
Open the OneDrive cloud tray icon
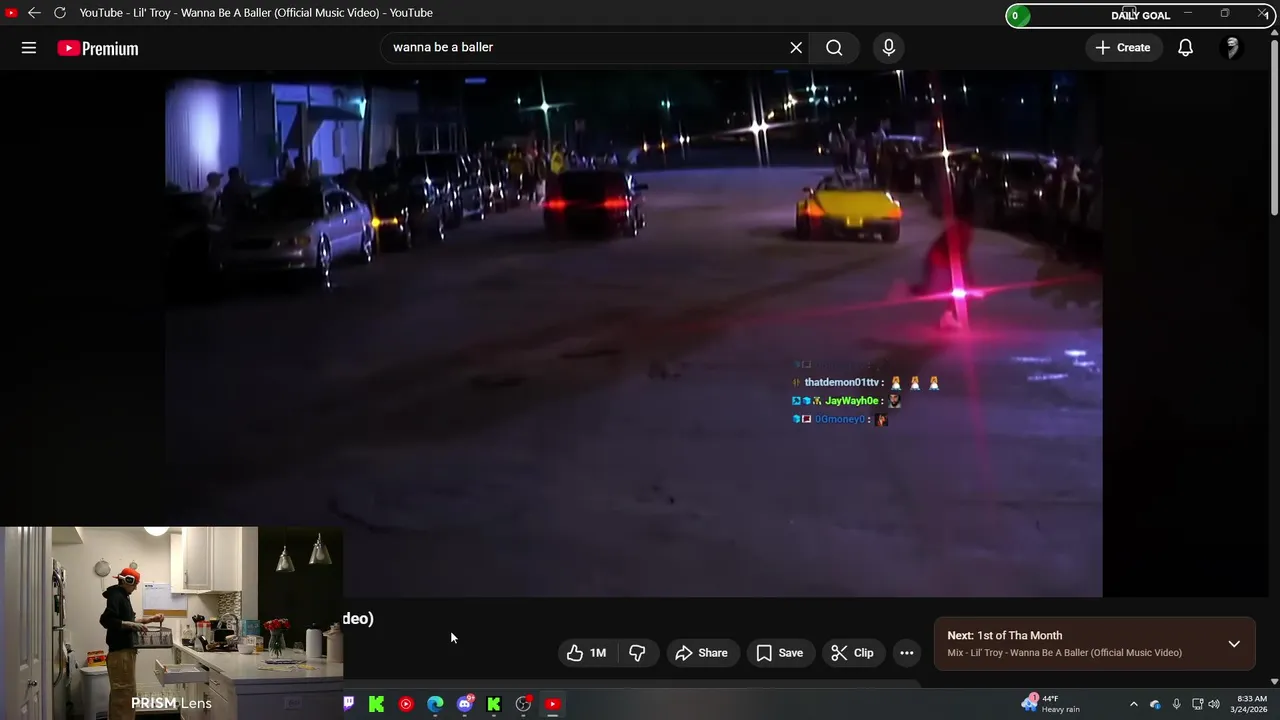(x=1155, y=704)
